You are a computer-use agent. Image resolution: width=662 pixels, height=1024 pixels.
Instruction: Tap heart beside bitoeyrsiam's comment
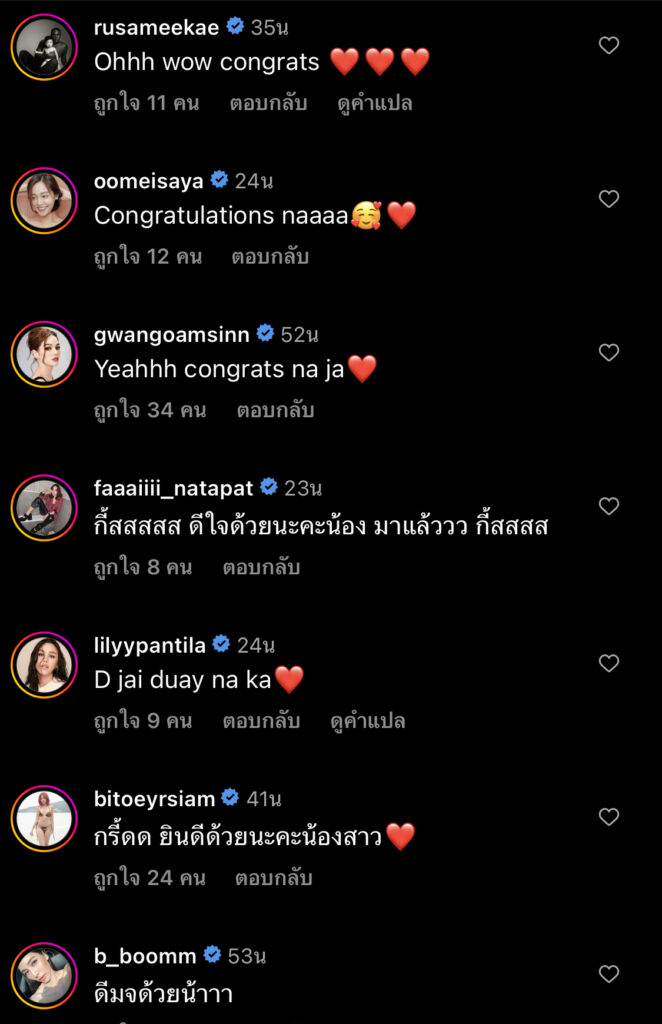click(608, 817)
